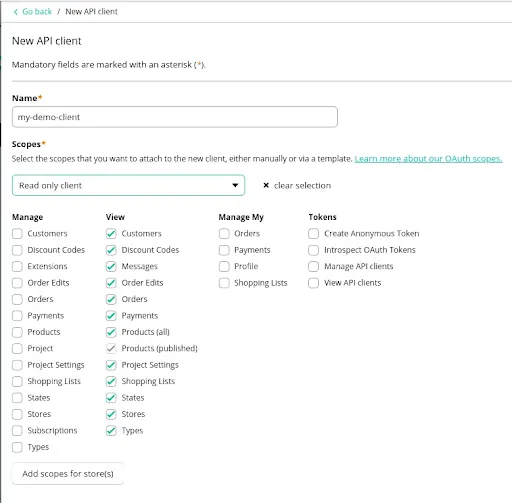Enable Manage My Shopping Lists checkbox

click(224, 283)
